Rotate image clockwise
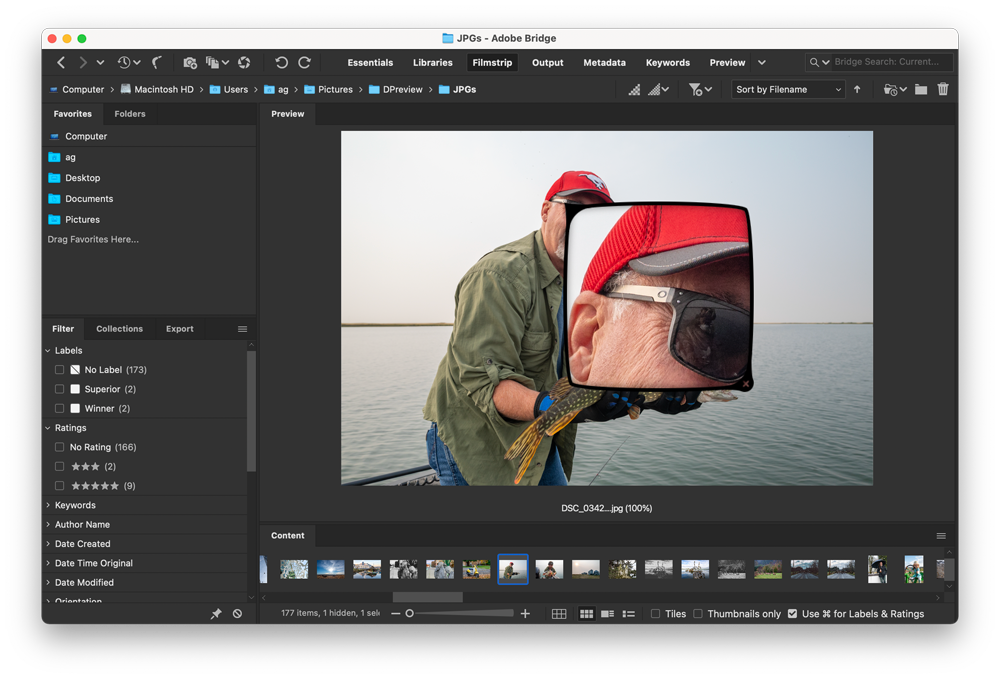The image size is (1000, 679). (x=305, y=62)
